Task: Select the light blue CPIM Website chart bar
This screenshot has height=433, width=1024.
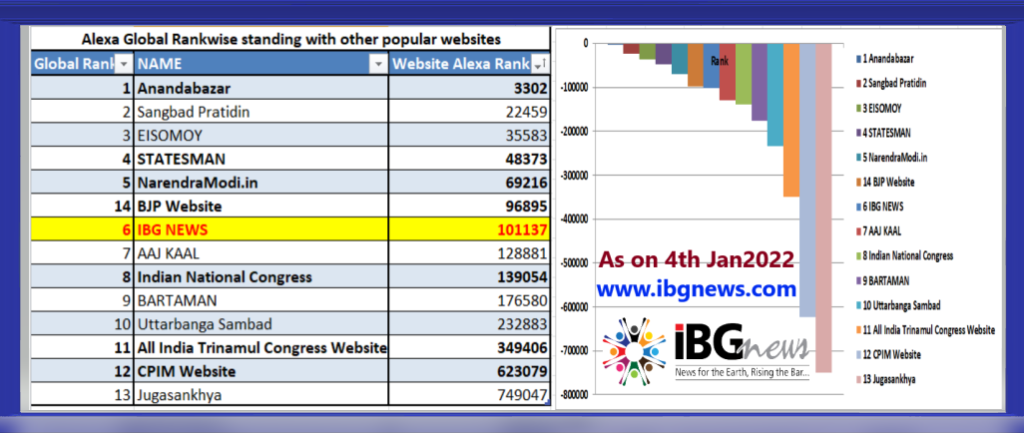Action: [807, 180]
